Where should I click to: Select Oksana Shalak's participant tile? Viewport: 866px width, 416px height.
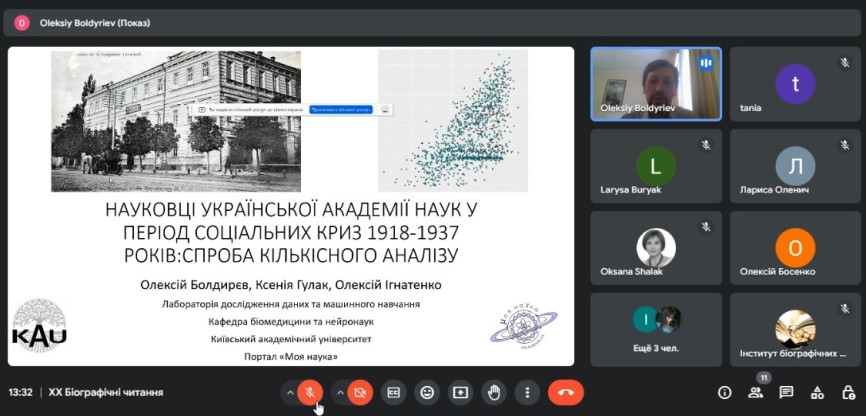[x=656, y=248]
